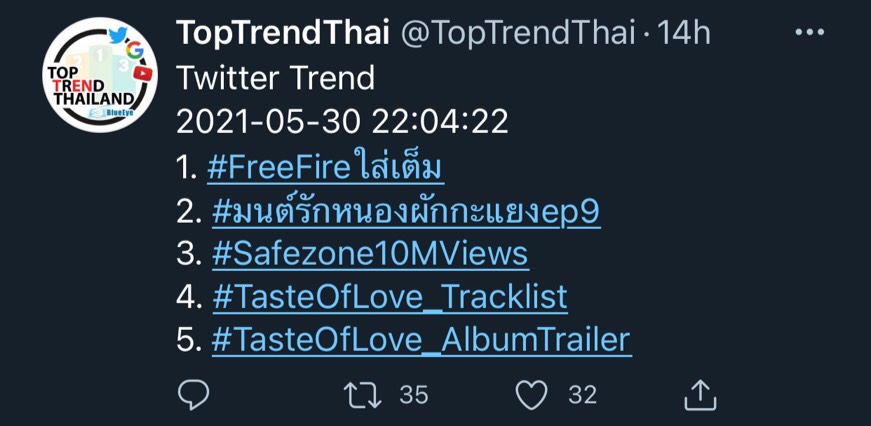Open the share upload icon
The height and width of the screenshot is (426, 871).
click(700, 395)
